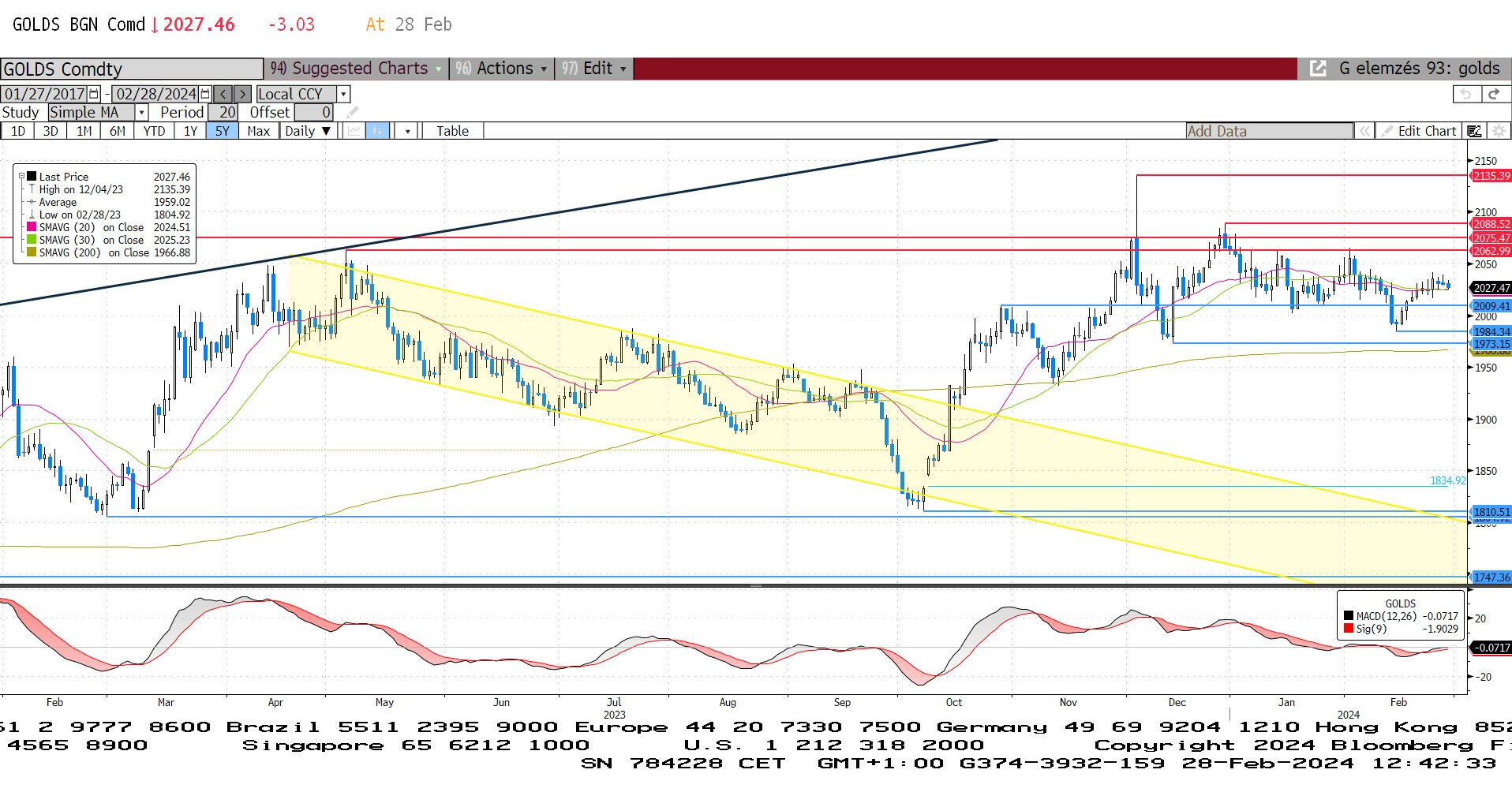Select the 1M range tab
The width and height of the screenshot is (1512, 807).
pyautogui.click(x=84, y=131)
